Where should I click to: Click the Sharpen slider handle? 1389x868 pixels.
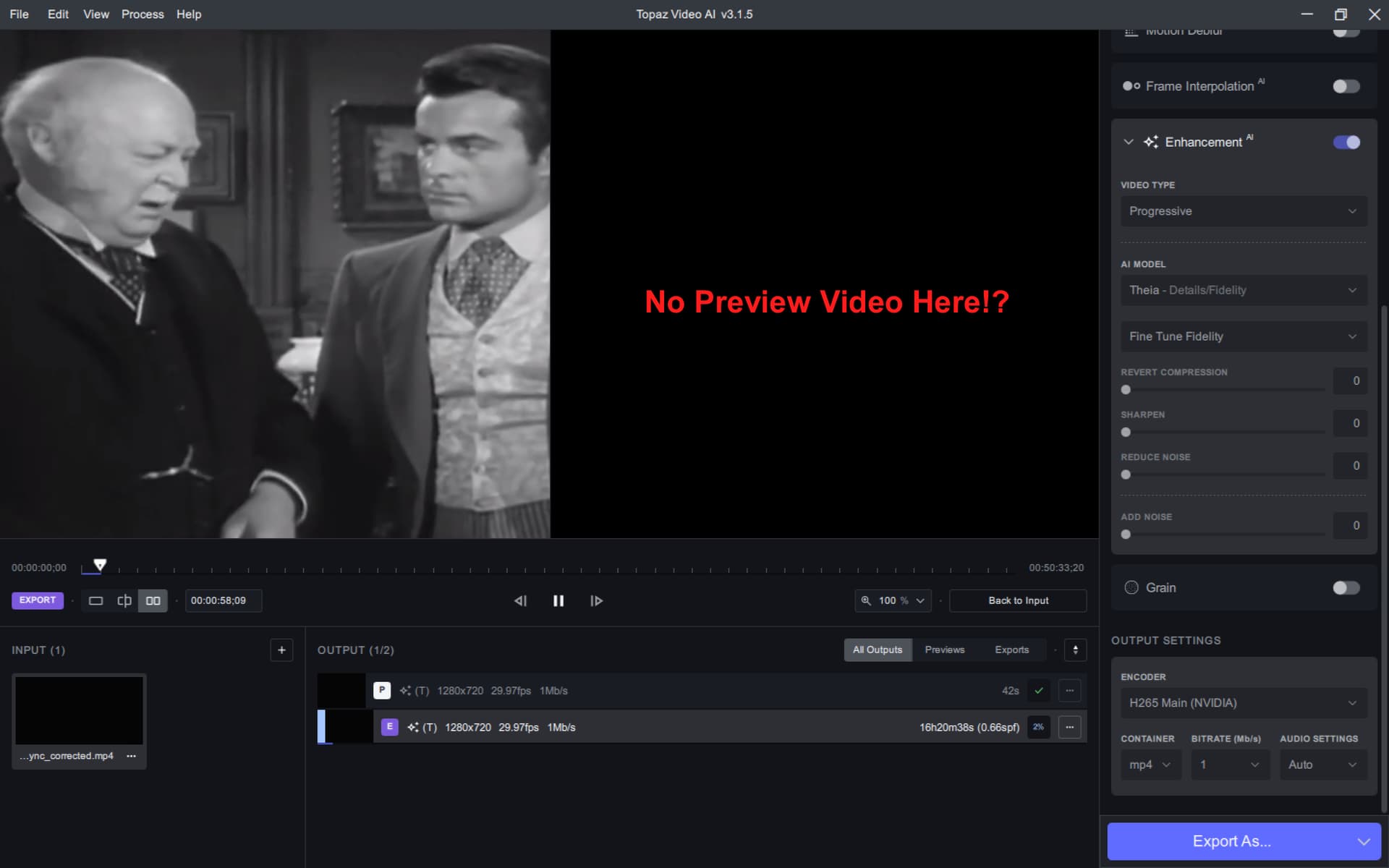tap(1126, 433)
